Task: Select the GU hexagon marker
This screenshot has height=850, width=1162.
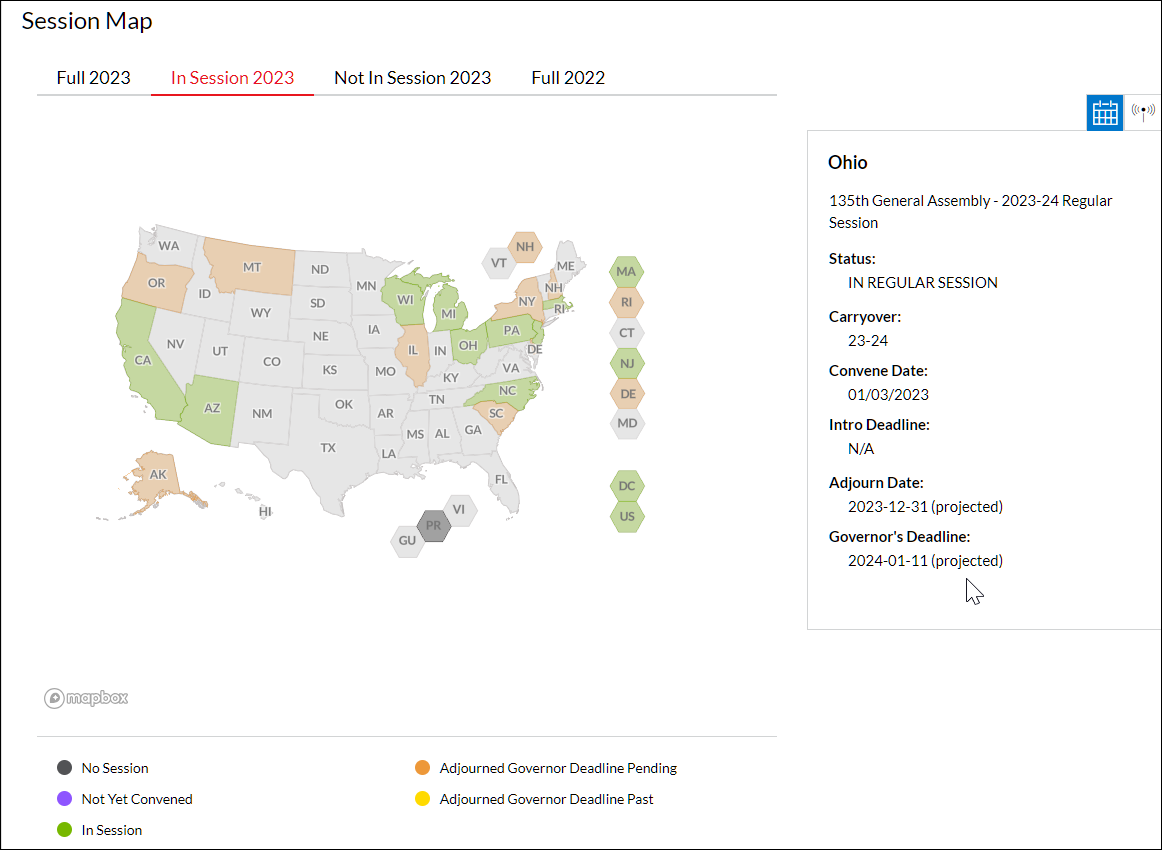Action: click(407, 541)
